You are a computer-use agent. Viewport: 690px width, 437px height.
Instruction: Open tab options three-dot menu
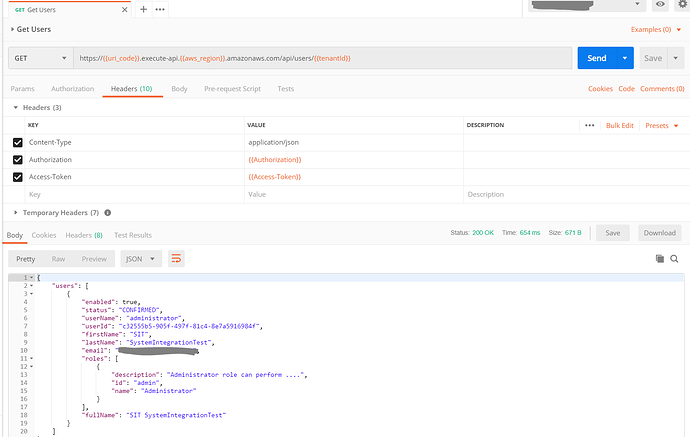[x=160, y=9]
